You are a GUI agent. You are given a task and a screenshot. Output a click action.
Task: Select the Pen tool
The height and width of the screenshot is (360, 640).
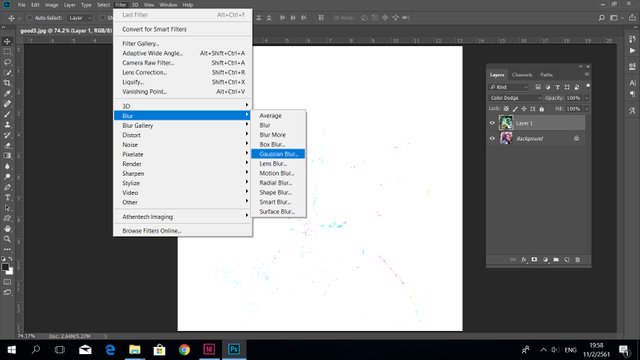pos(7,187)
